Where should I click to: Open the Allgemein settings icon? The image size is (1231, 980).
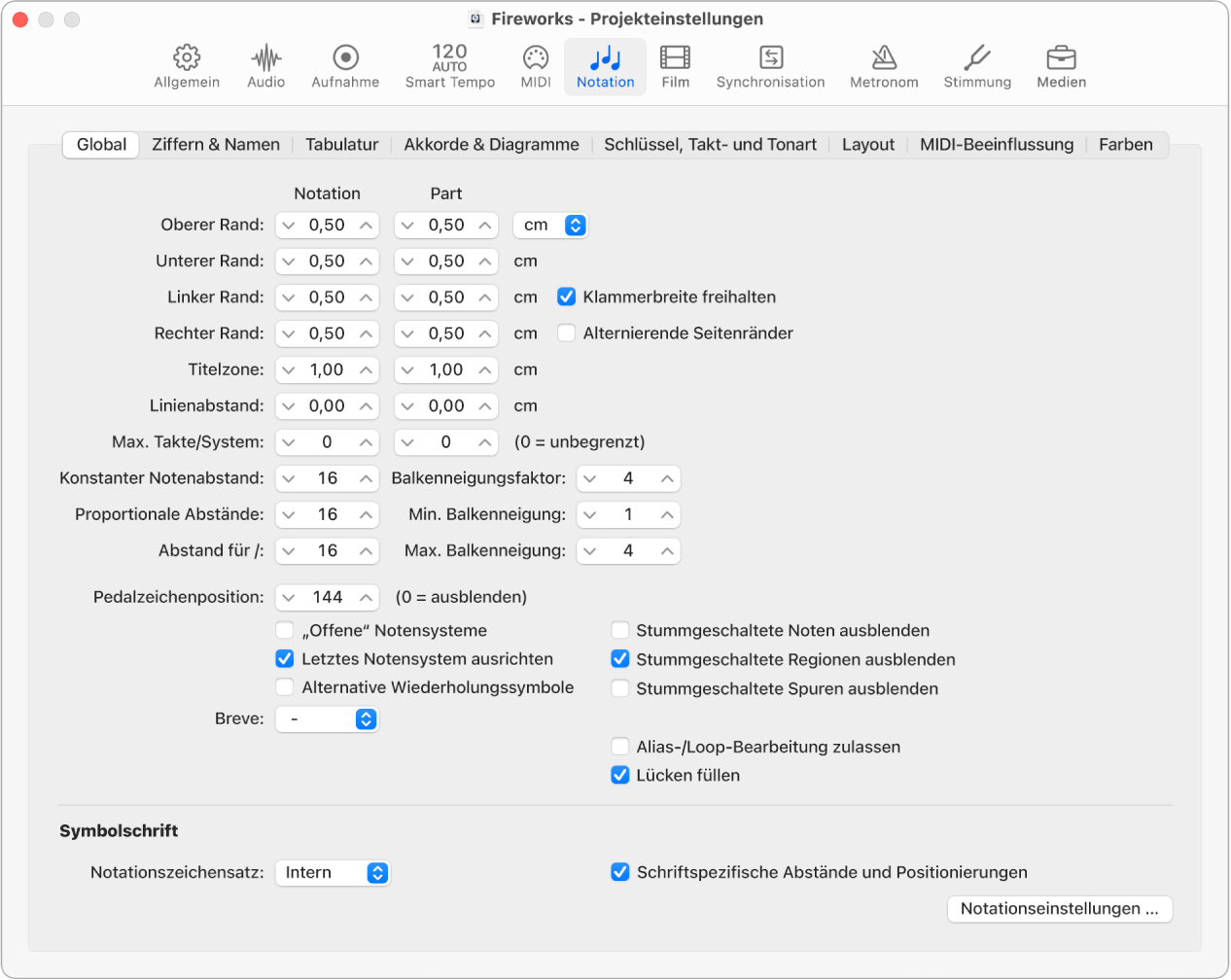click(187, 65)
